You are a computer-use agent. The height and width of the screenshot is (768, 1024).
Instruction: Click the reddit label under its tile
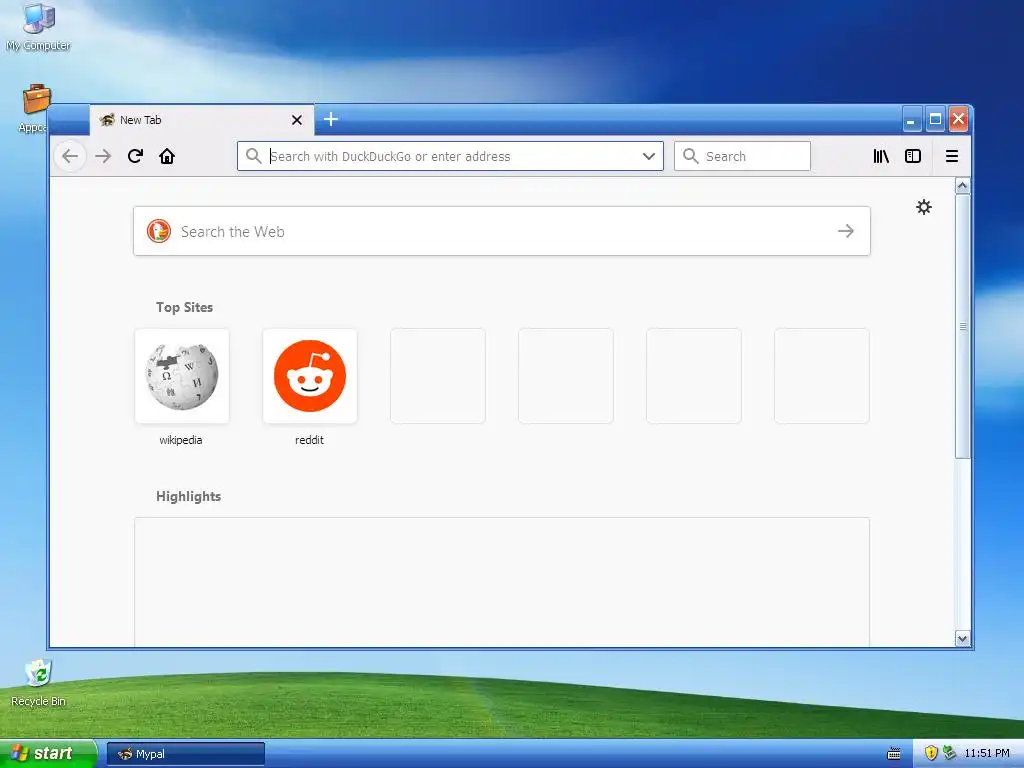[310, 440]
